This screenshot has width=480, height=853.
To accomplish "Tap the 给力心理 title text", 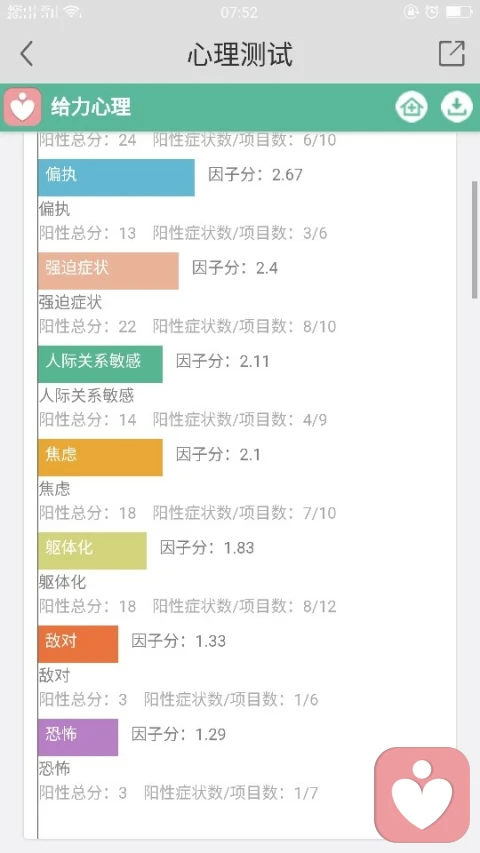I will click(x=91, y=107).
